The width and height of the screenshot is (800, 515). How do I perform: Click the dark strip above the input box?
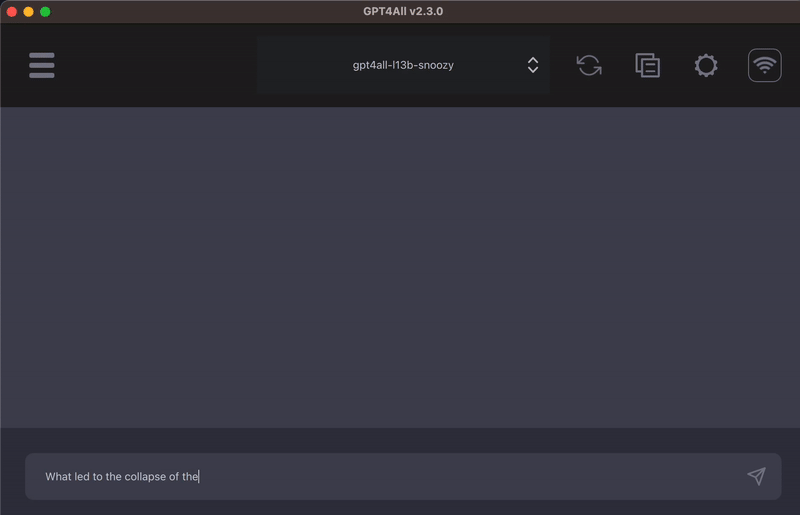(x=400, y=440)
